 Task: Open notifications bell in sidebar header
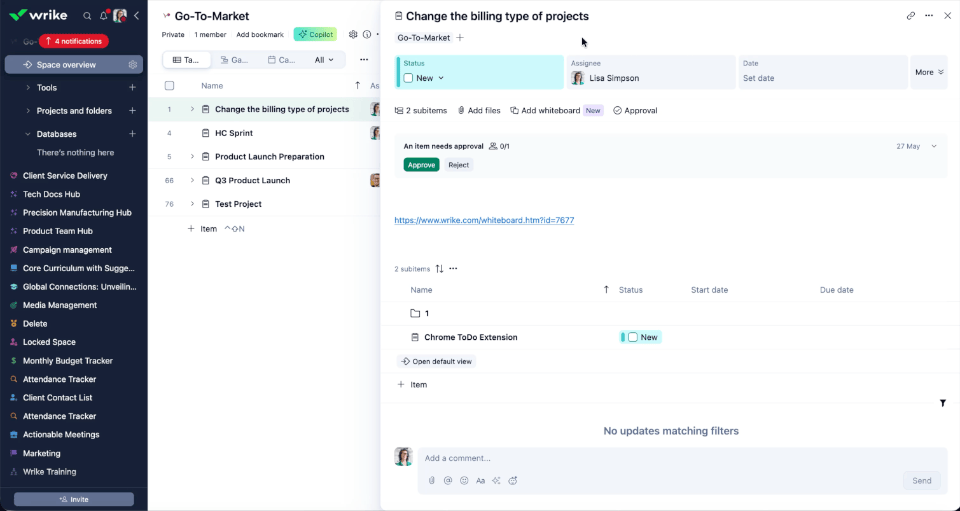[103, 16]
